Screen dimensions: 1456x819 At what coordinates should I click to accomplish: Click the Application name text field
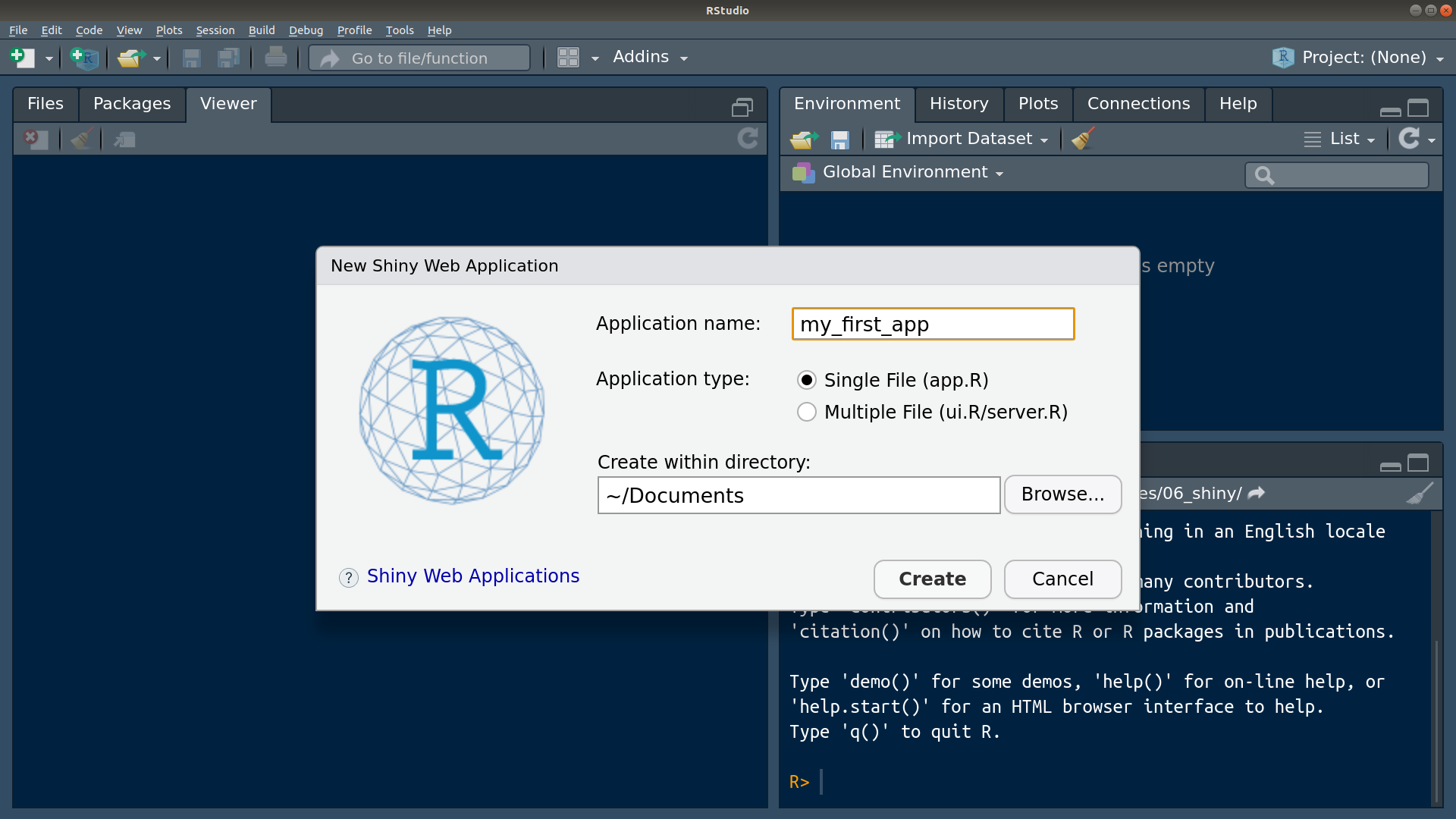pyautogui.click(x=933, y=324)
